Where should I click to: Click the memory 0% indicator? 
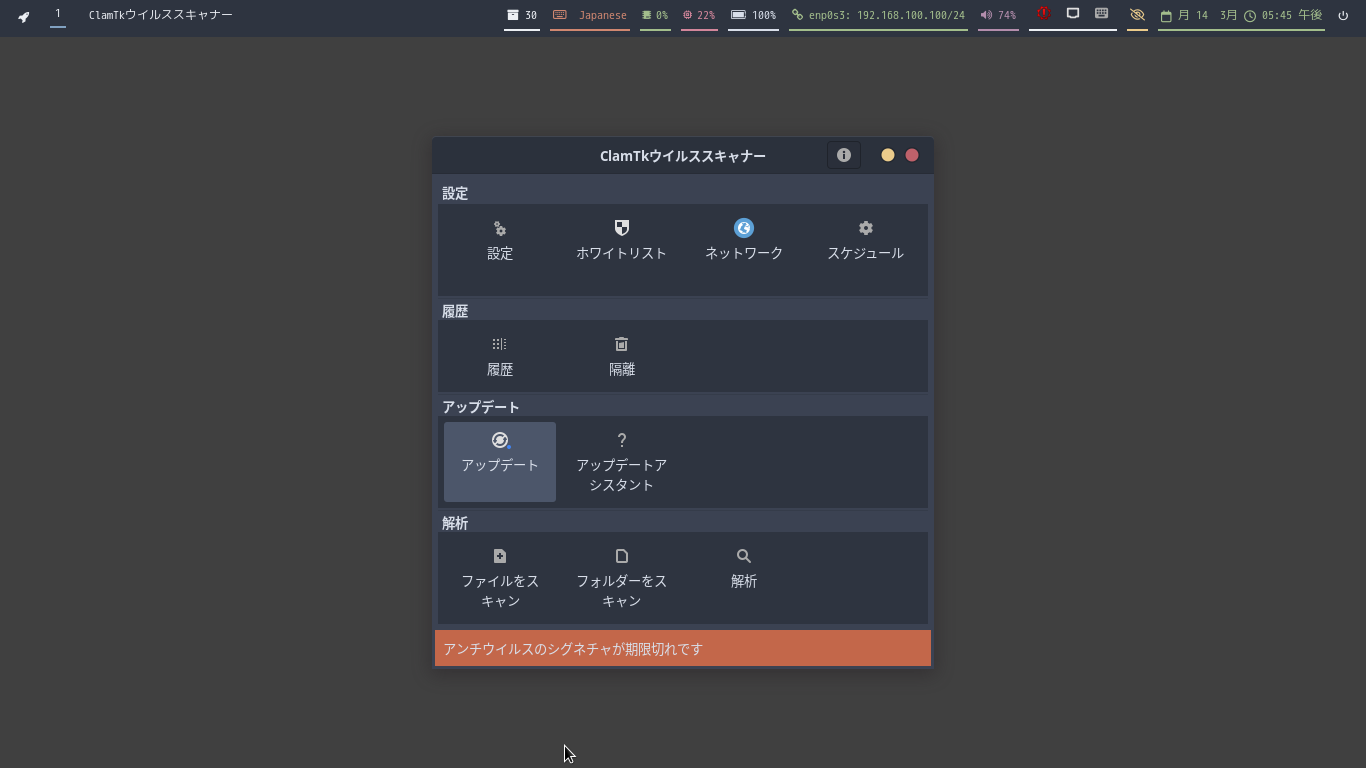pos(655,15)
